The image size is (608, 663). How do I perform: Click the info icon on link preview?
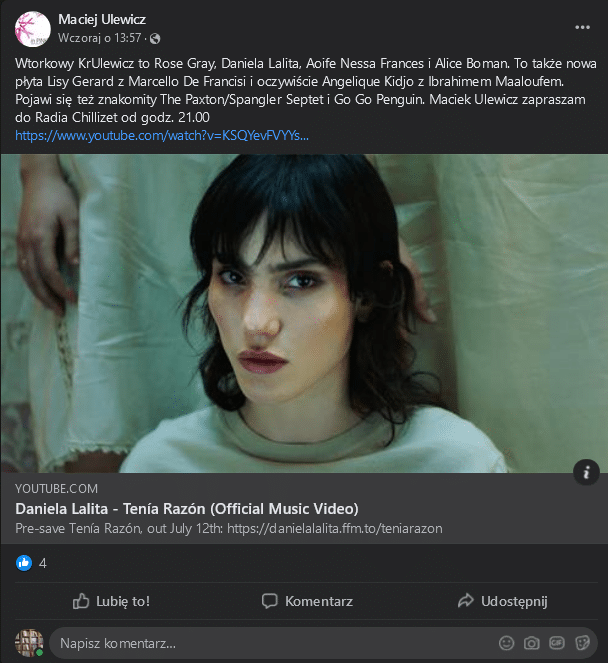pyautogui.click(x=586, y=472)
